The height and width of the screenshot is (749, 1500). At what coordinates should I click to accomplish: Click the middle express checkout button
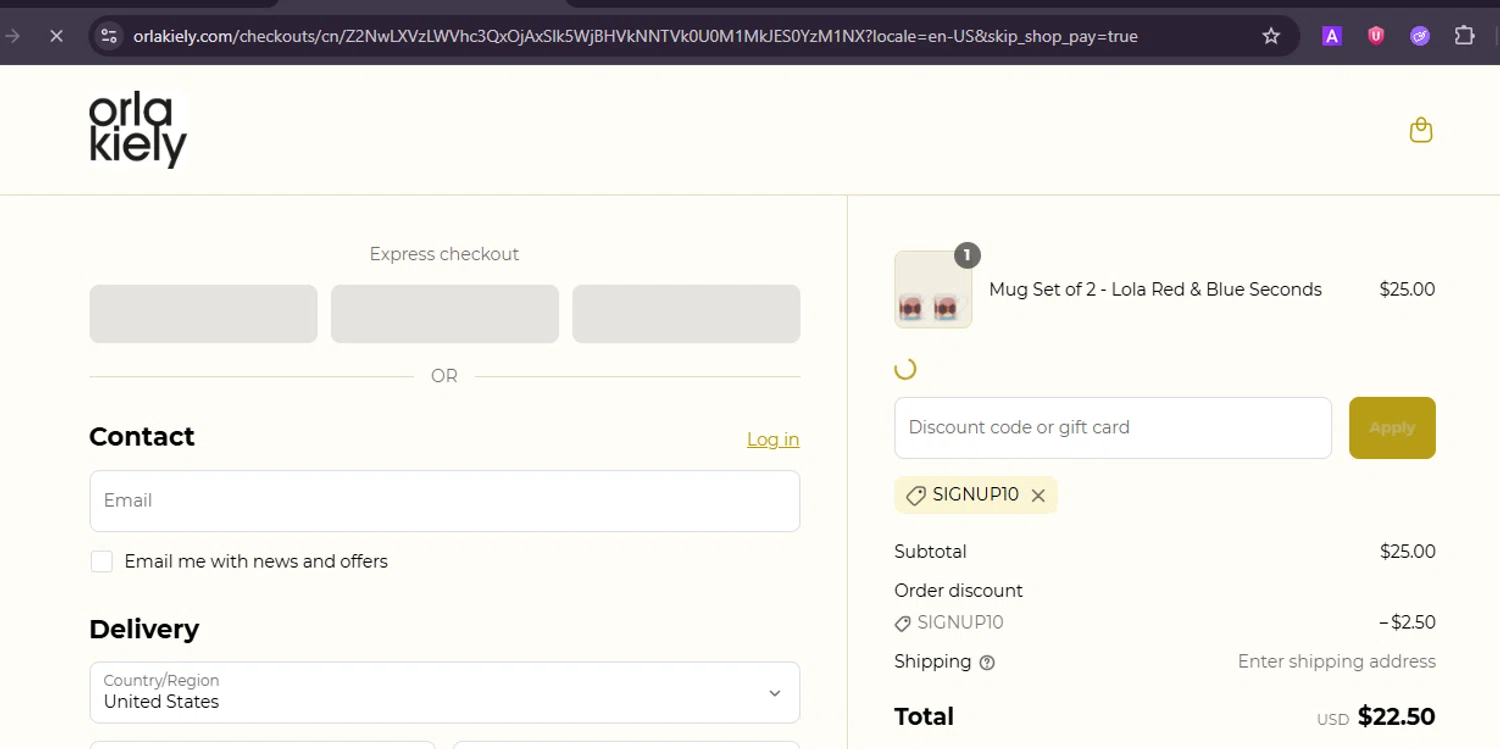click(x=445, y=314)
